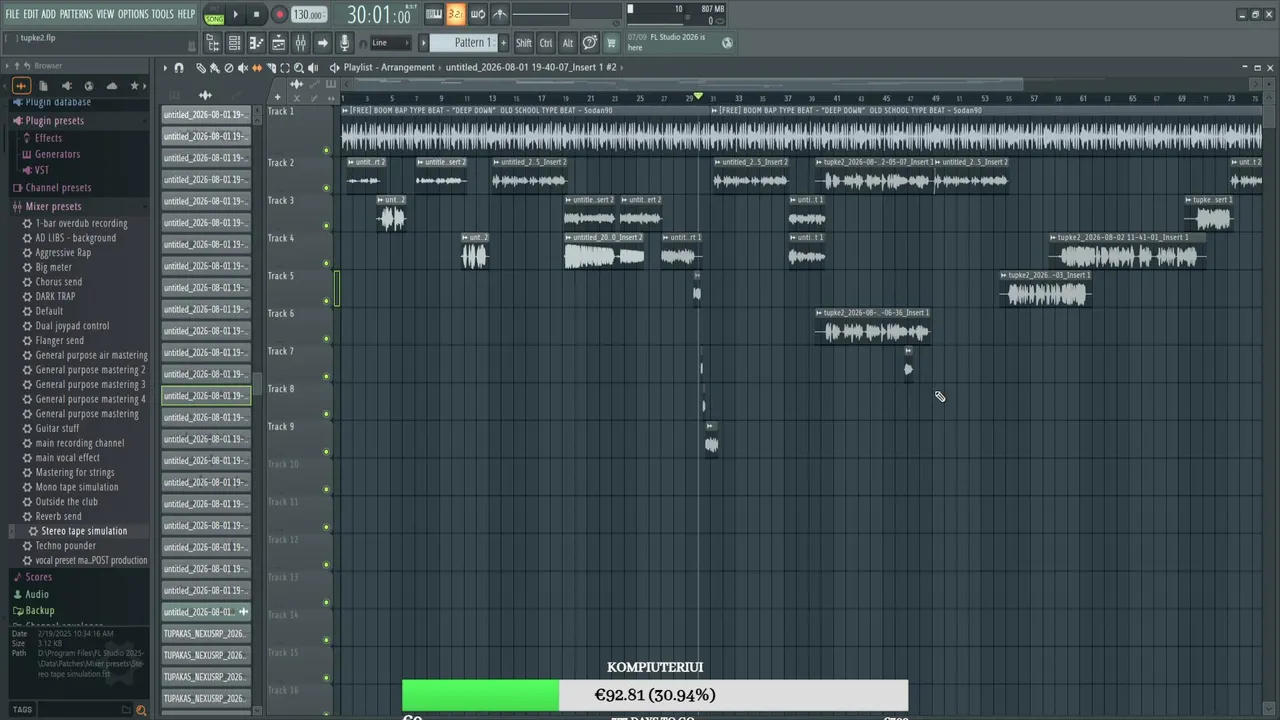1280x720 pixels.
Task: Open the Line snap mode dropdown
Action: coord(390,43)
